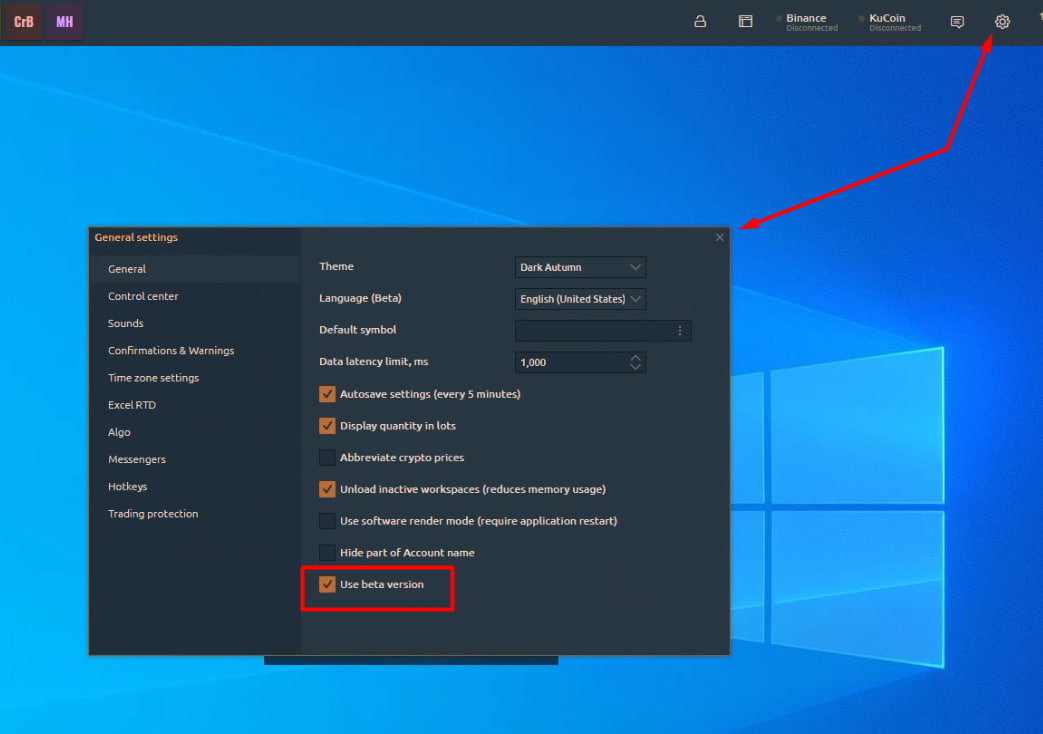Screen dimensions: 1043x734
Task: Enable Abbreviate crypto prices
Action: tap(327, 458)
